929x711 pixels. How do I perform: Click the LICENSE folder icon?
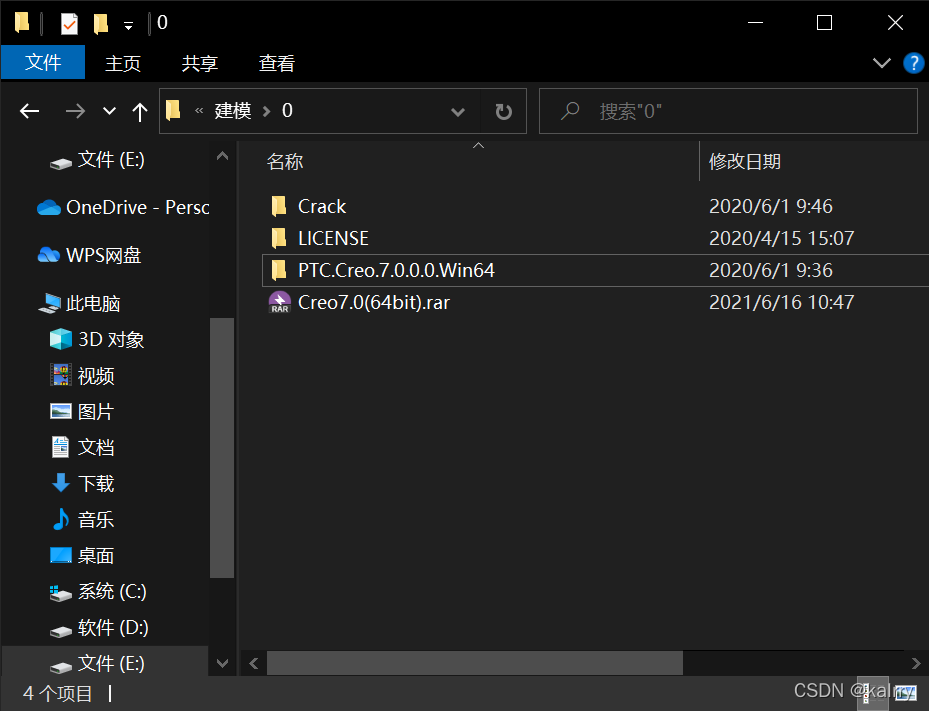278,238
